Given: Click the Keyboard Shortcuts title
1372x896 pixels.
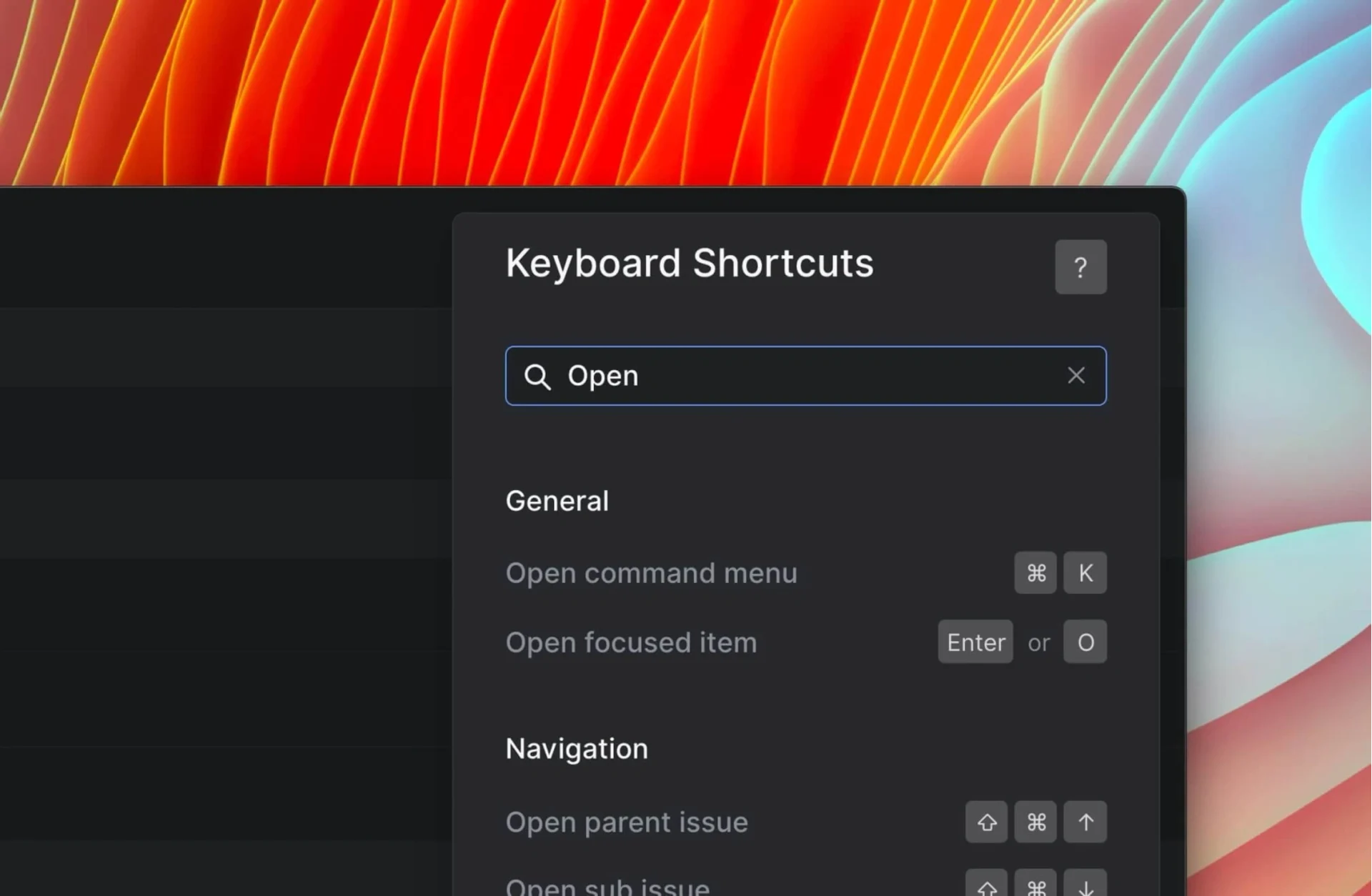Looking at the screenshot, I should [690, 263].
